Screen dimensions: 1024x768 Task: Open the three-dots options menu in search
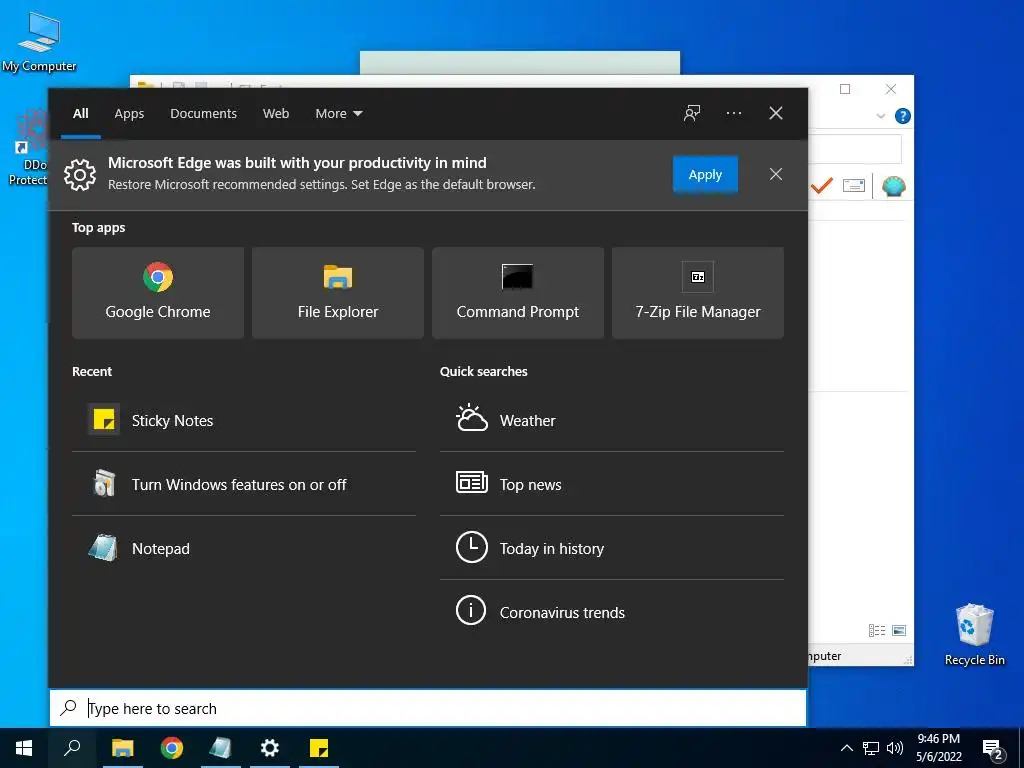point(733,113)
